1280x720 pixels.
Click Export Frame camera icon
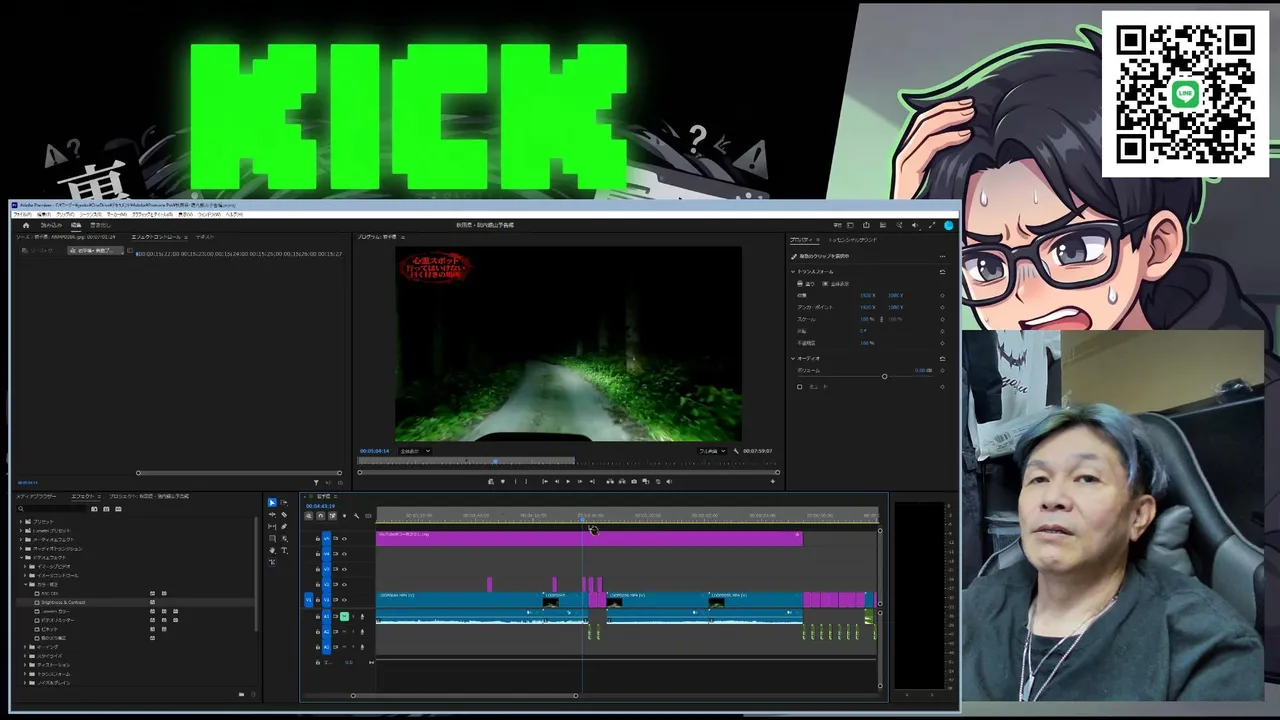pyautogui.click(x=634, y=481)
